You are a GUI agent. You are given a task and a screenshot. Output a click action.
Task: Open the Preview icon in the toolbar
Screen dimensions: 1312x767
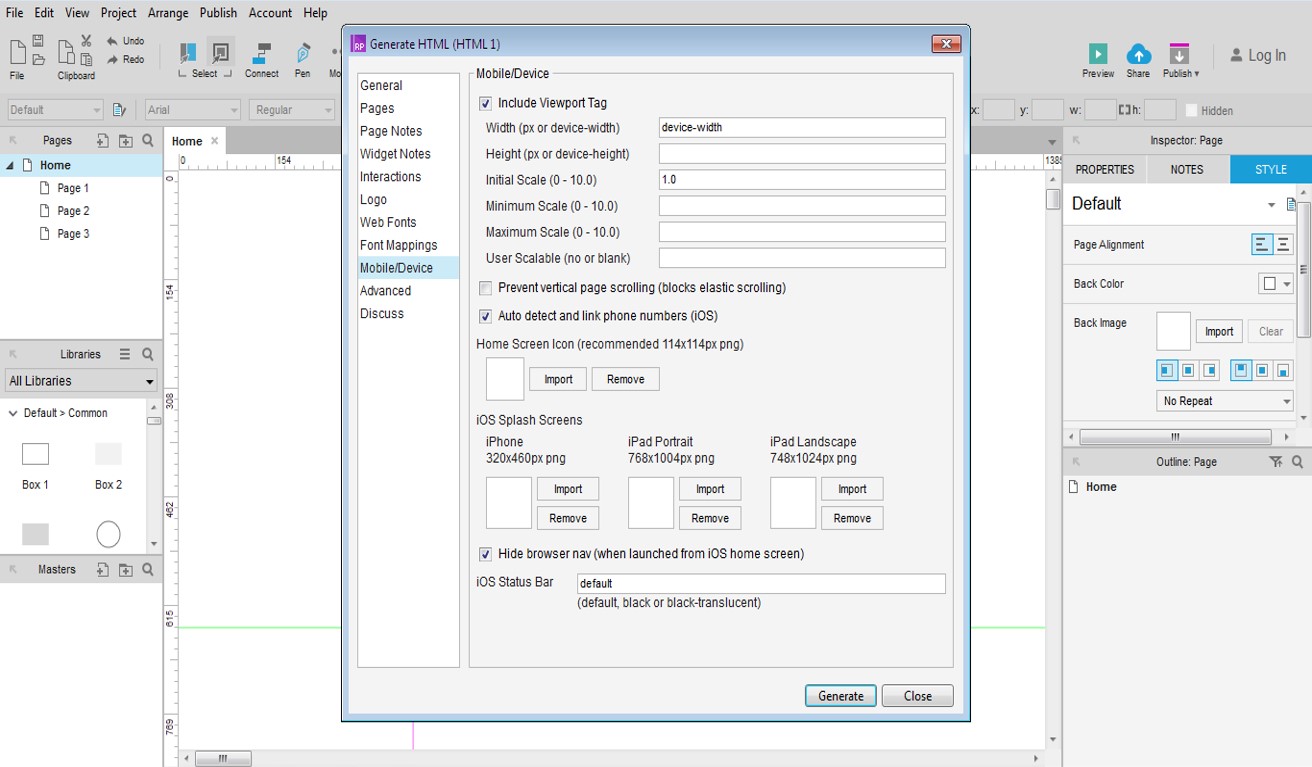pos(1097,55)
